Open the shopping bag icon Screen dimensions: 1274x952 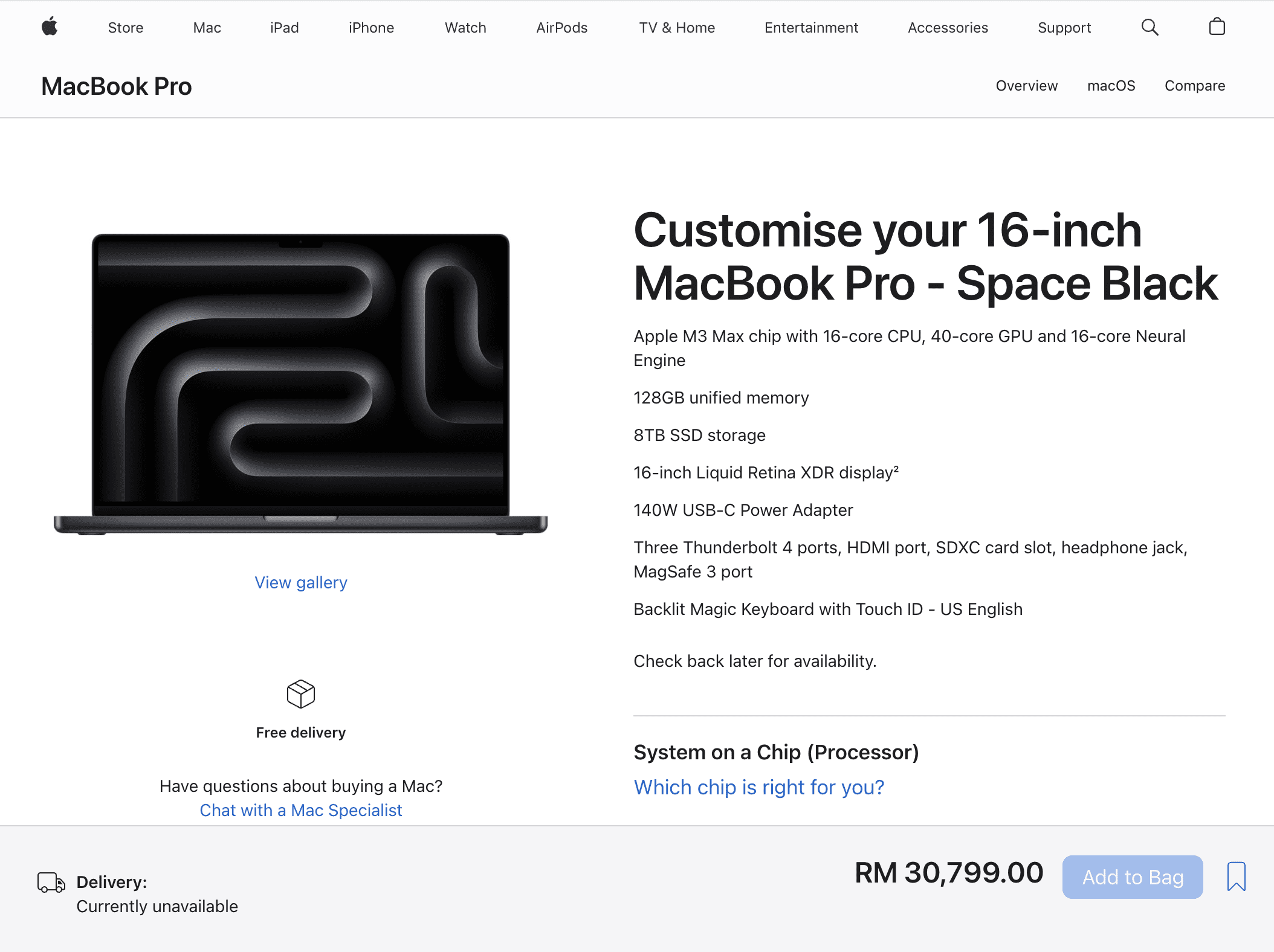tap(1217, 27)
